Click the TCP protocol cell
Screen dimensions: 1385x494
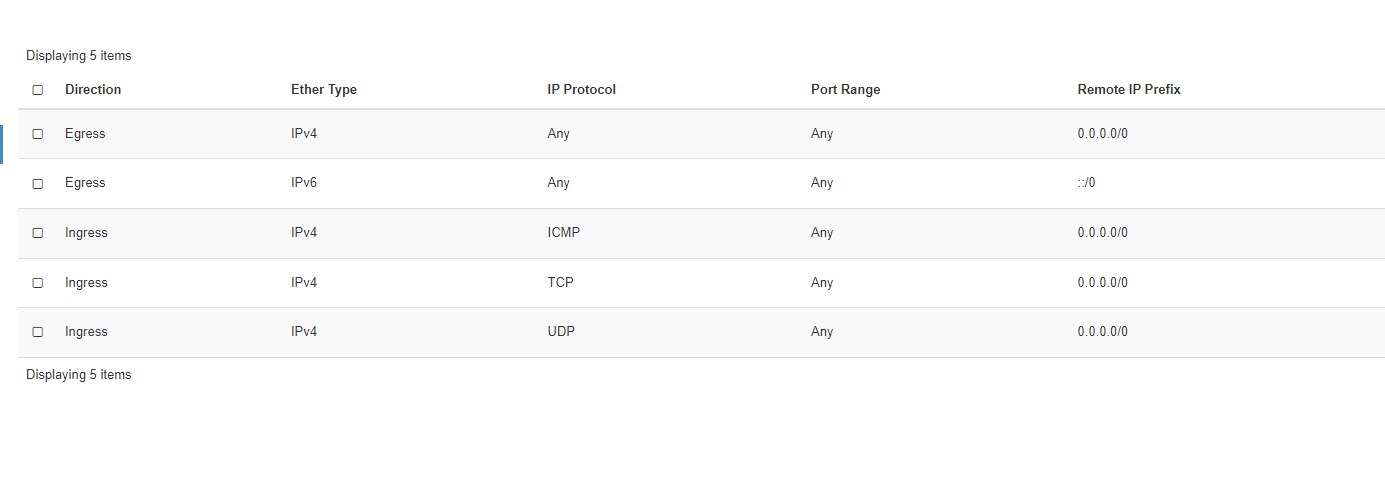pyautogui.click(x=560, y=283)
